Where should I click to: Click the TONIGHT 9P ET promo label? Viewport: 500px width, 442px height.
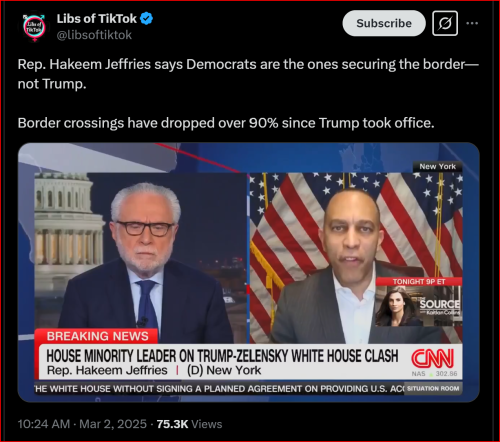tap(419, 282)
